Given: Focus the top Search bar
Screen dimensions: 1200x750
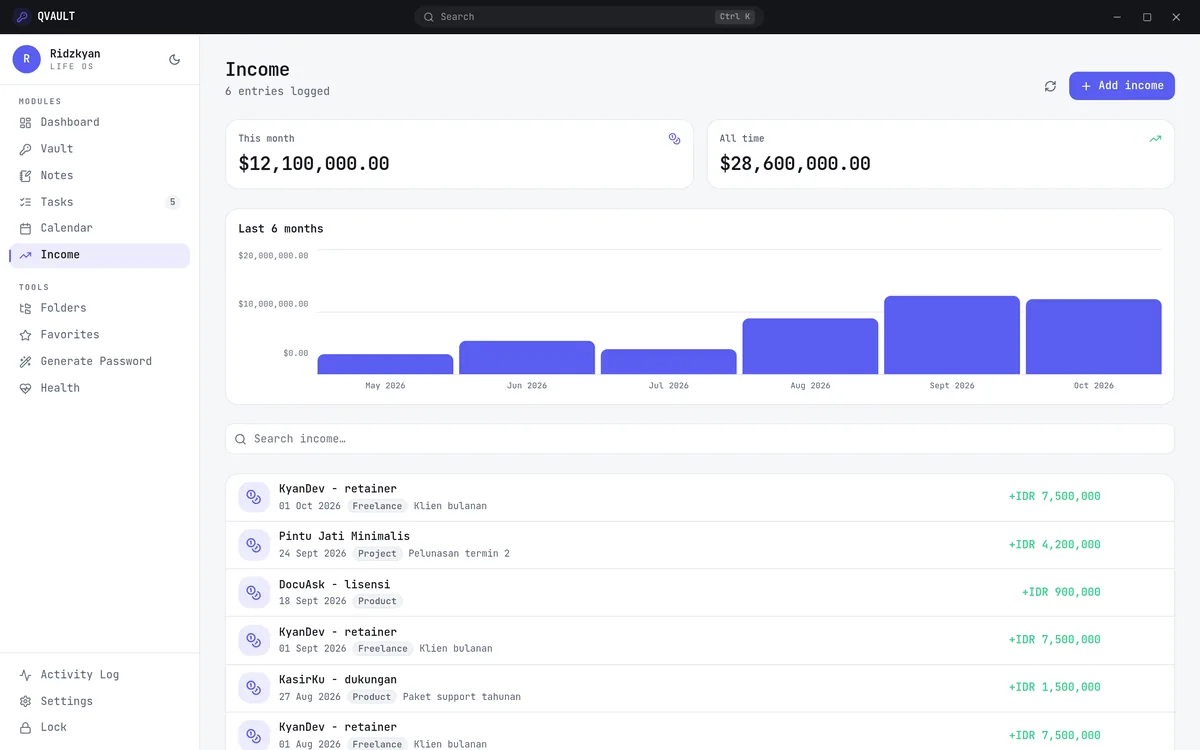Looking at the screenshot, I should (x=589, y=17).
